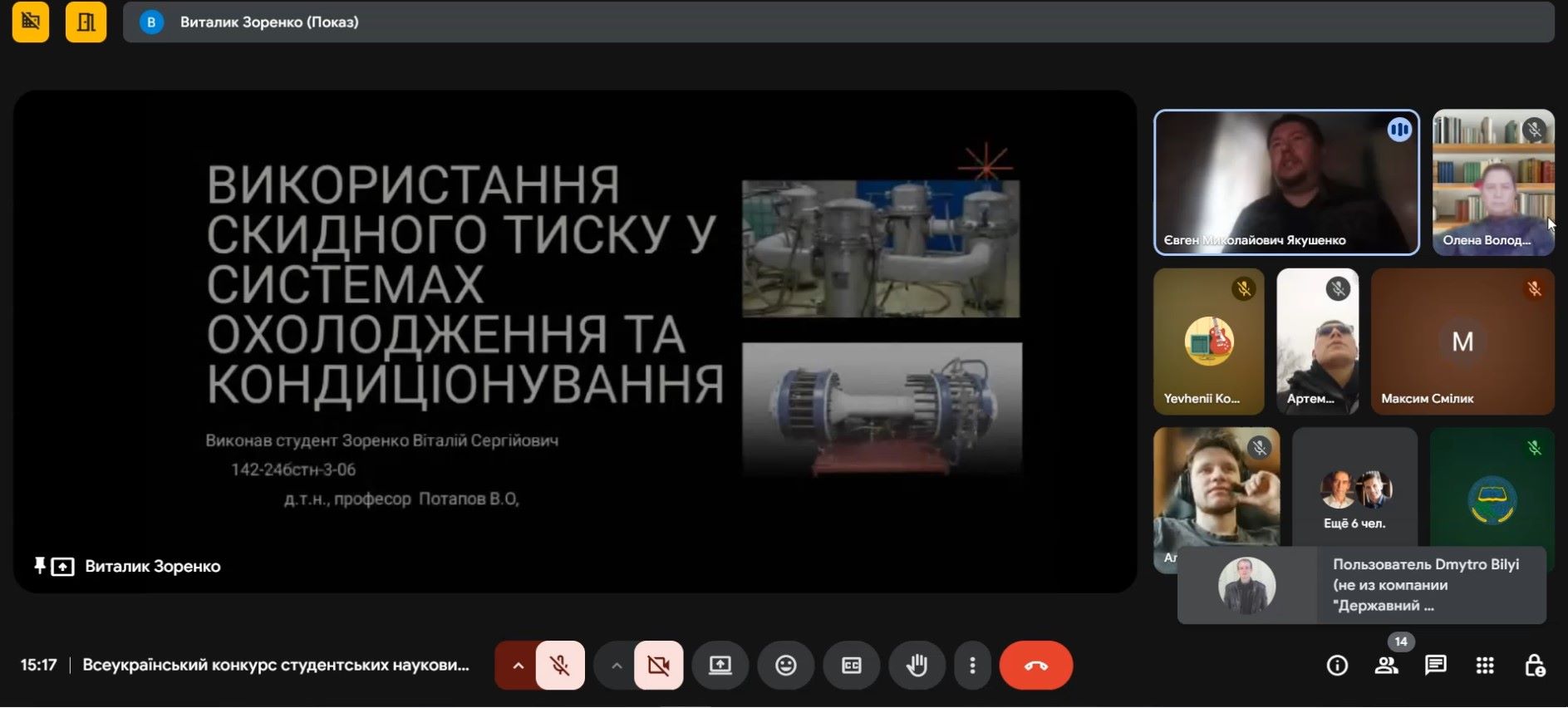1568x708 pixels.
Task: Unmute the microphone button
Action: pos(560,666)
